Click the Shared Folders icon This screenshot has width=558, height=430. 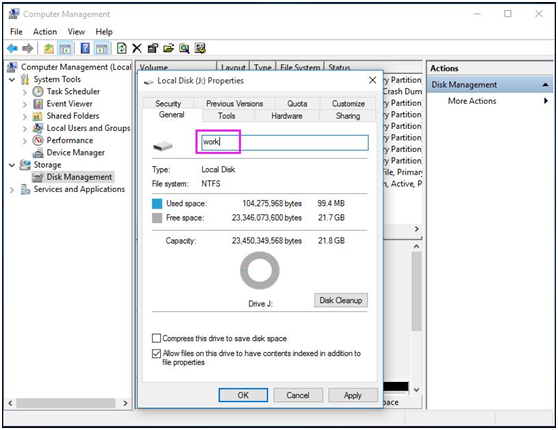(x=37, y=116)
